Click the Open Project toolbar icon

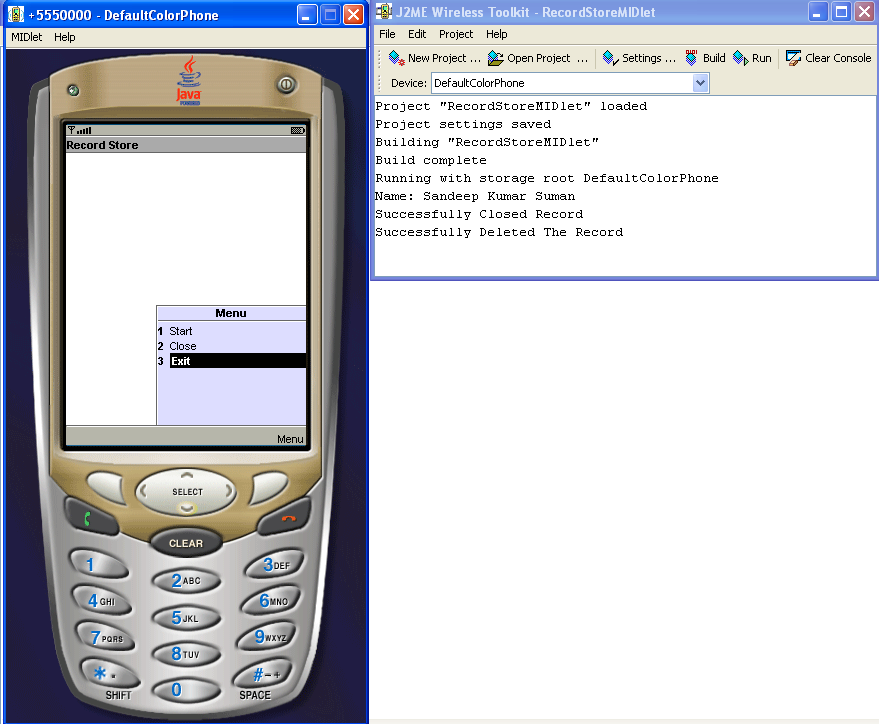pos(494,57)
